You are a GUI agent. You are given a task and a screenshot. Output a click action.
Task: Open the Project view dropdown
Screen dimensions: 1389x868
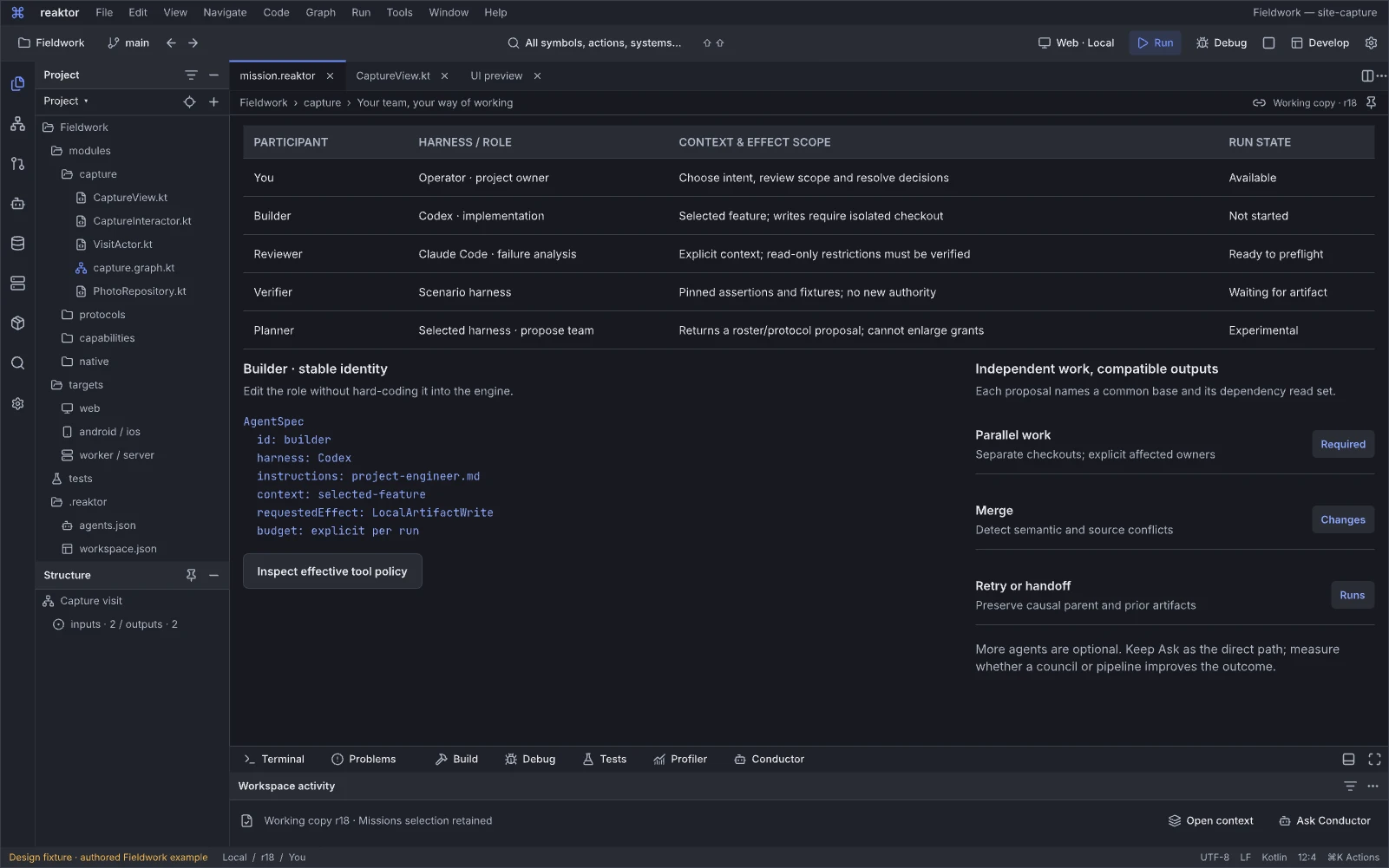(x=66, y=101)
